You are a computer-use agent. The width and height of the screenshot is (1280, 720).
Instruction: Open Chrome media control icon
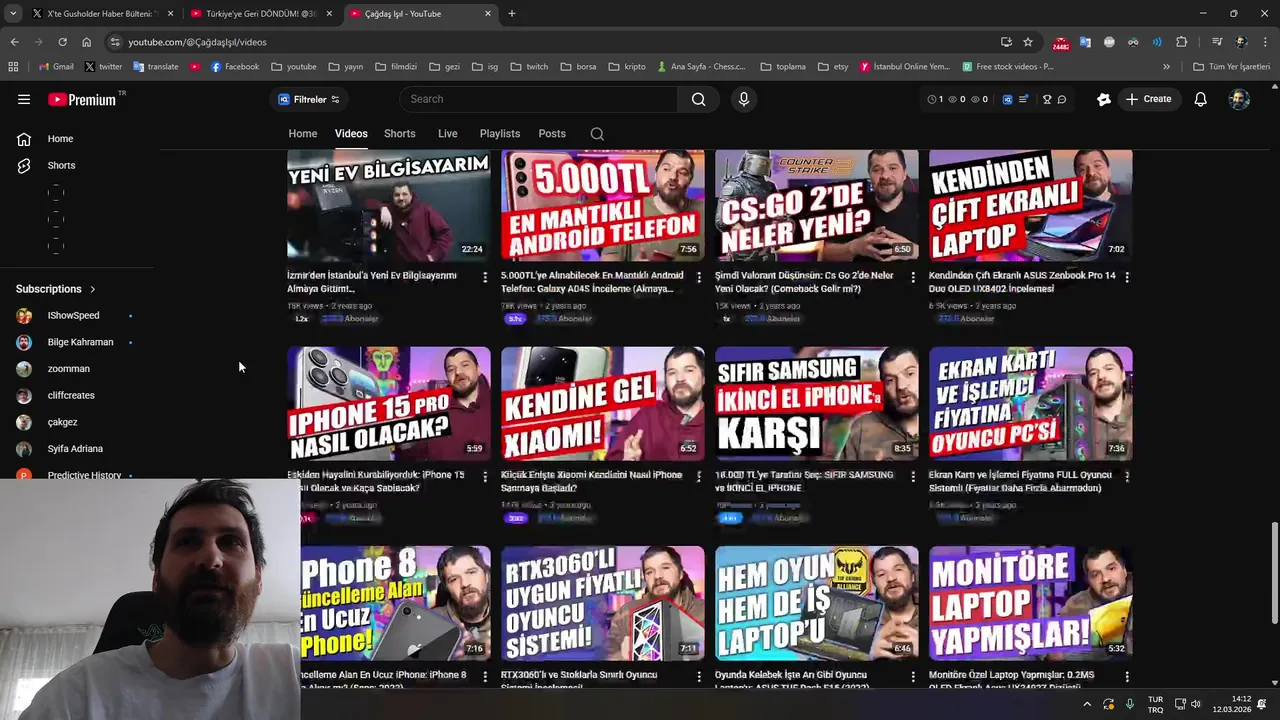coord(1217,42)
